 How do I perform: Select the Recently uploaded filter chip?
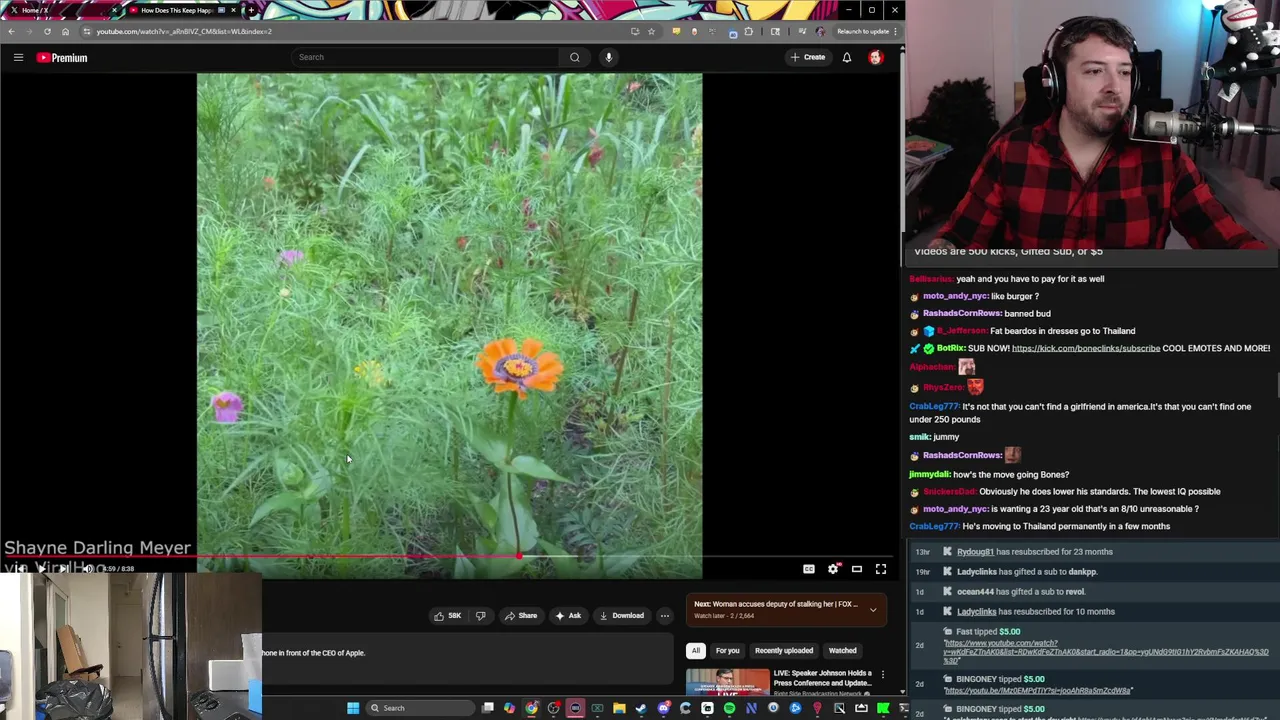click(784, 651)
